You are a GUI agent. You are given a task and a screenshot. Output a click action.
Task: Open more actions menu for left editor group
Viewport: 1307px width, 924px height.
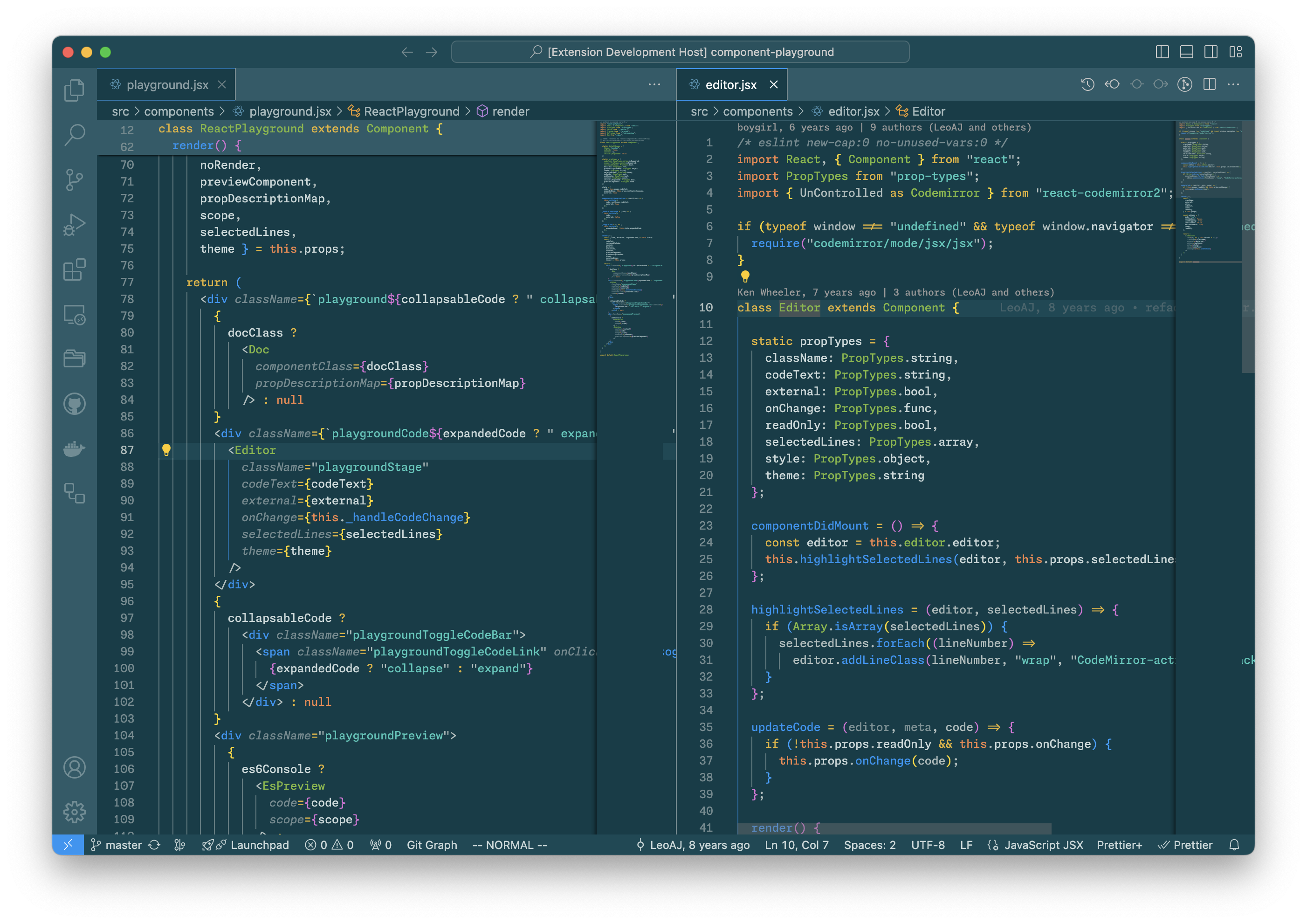point(654,85)
